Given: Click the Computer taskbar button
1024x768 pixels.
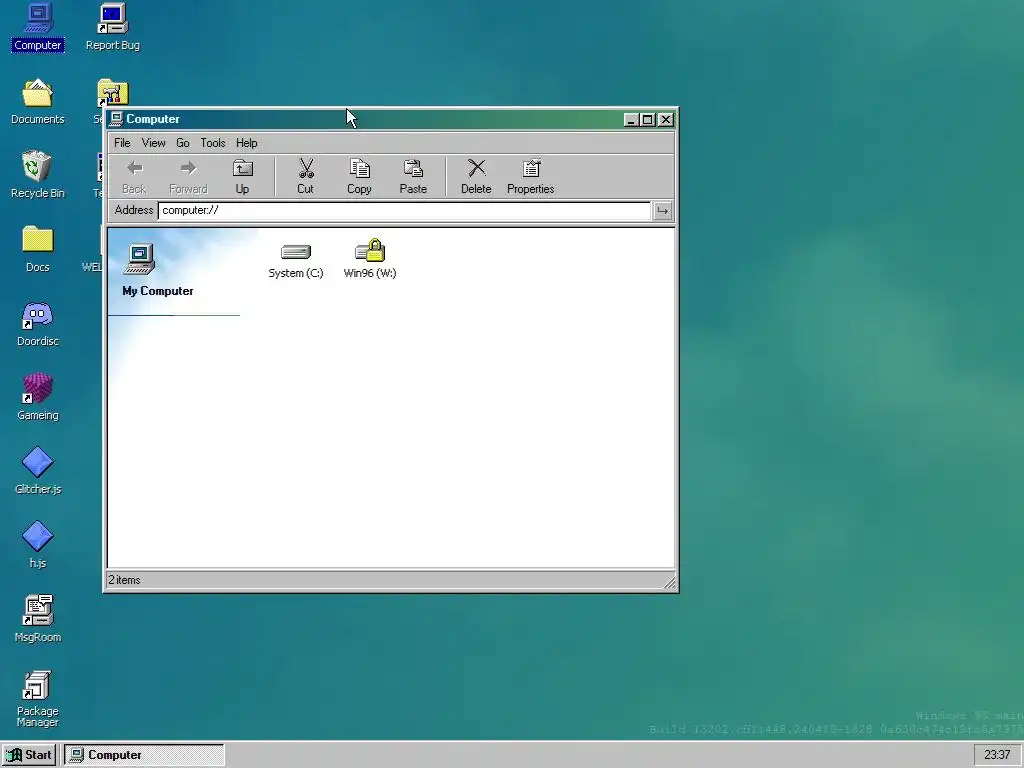Looking at the screenshot, I should click(144, 755).
